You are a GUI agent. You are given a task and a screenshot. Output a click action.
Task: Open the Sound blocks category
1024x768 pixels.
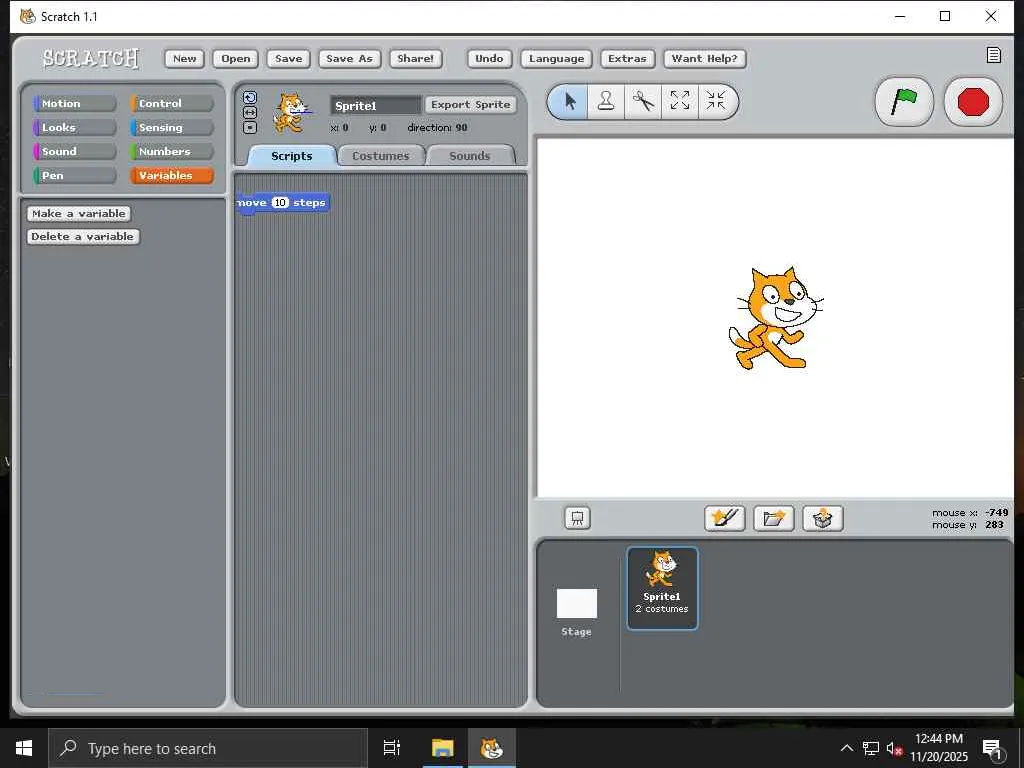(x=74, y=152)
